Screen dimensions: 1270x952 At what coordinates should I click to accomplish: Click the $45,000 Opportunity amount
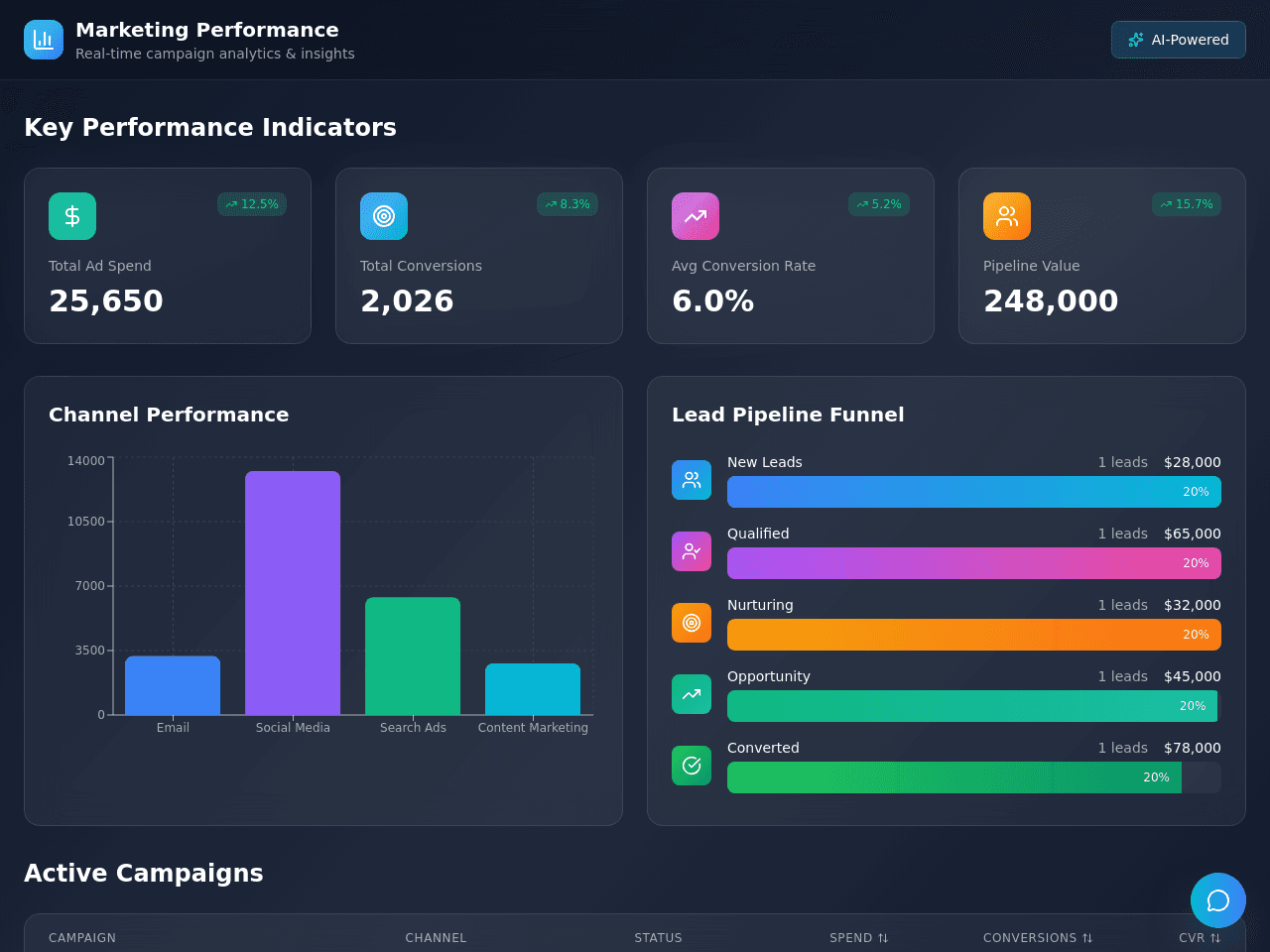click(1193, 676)
